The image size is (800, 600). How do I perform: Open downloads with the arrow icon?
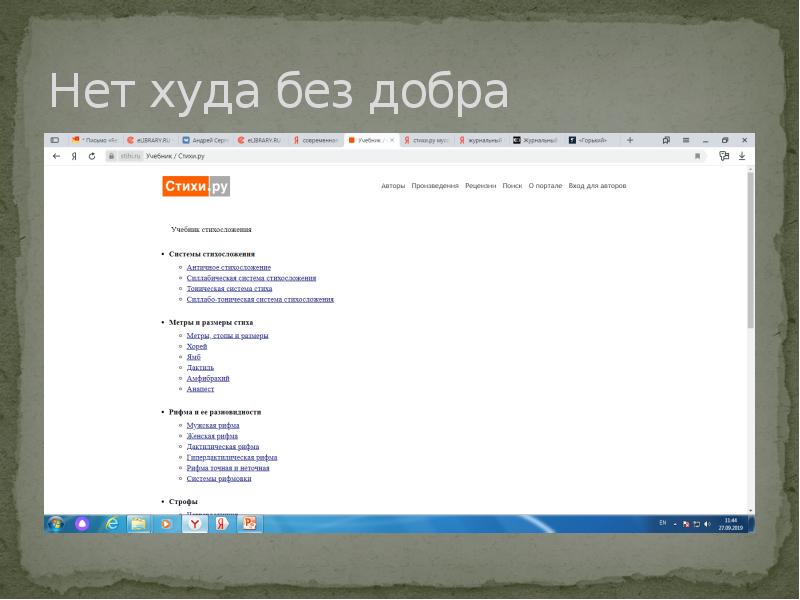point(742,156)
